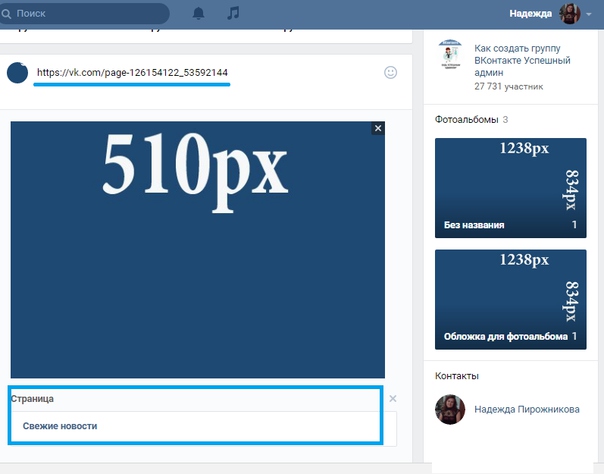Click the search magnifier icon
Screen dimensions: 604x474
tap(6, 14)
